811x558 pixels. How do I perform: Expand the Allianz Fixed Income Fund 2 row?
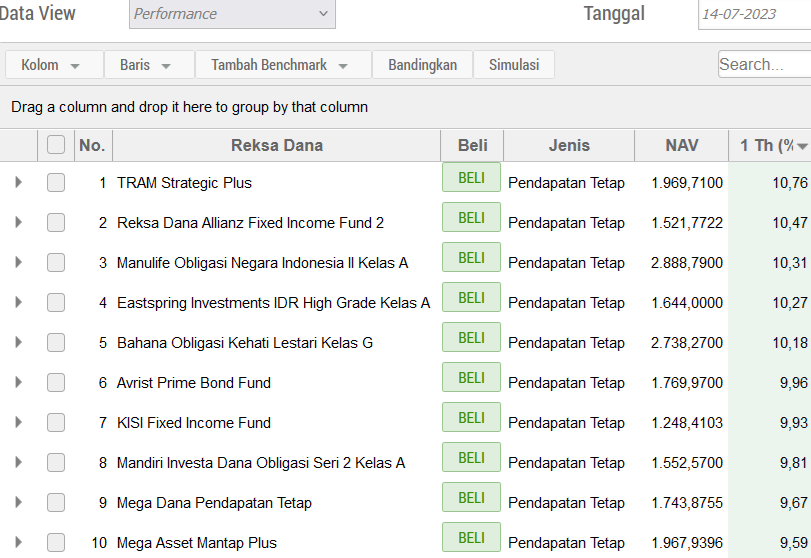(x=18, y=222)
